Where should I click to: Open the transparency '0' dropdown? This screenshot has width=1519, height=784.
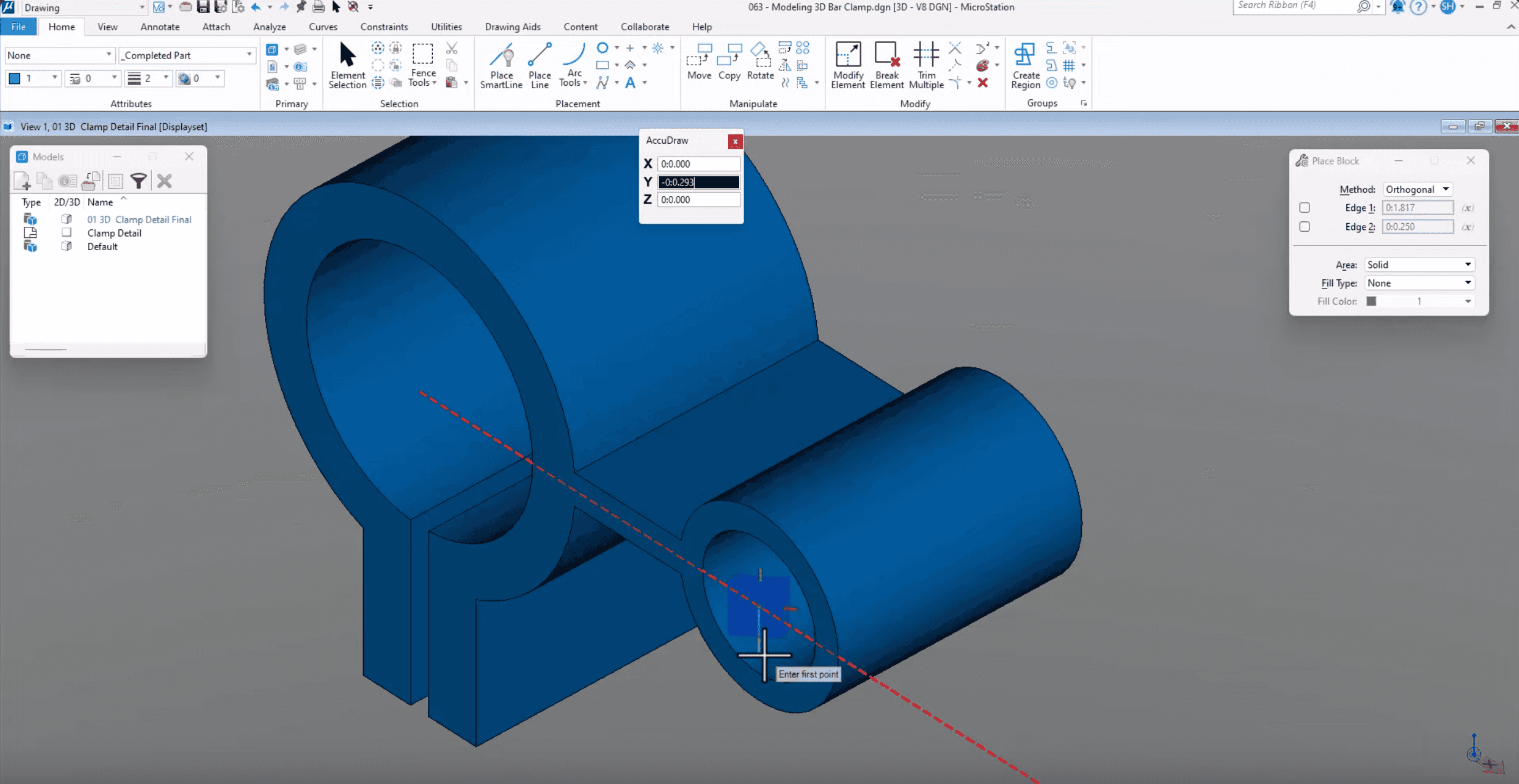click(x=200, y=78)
